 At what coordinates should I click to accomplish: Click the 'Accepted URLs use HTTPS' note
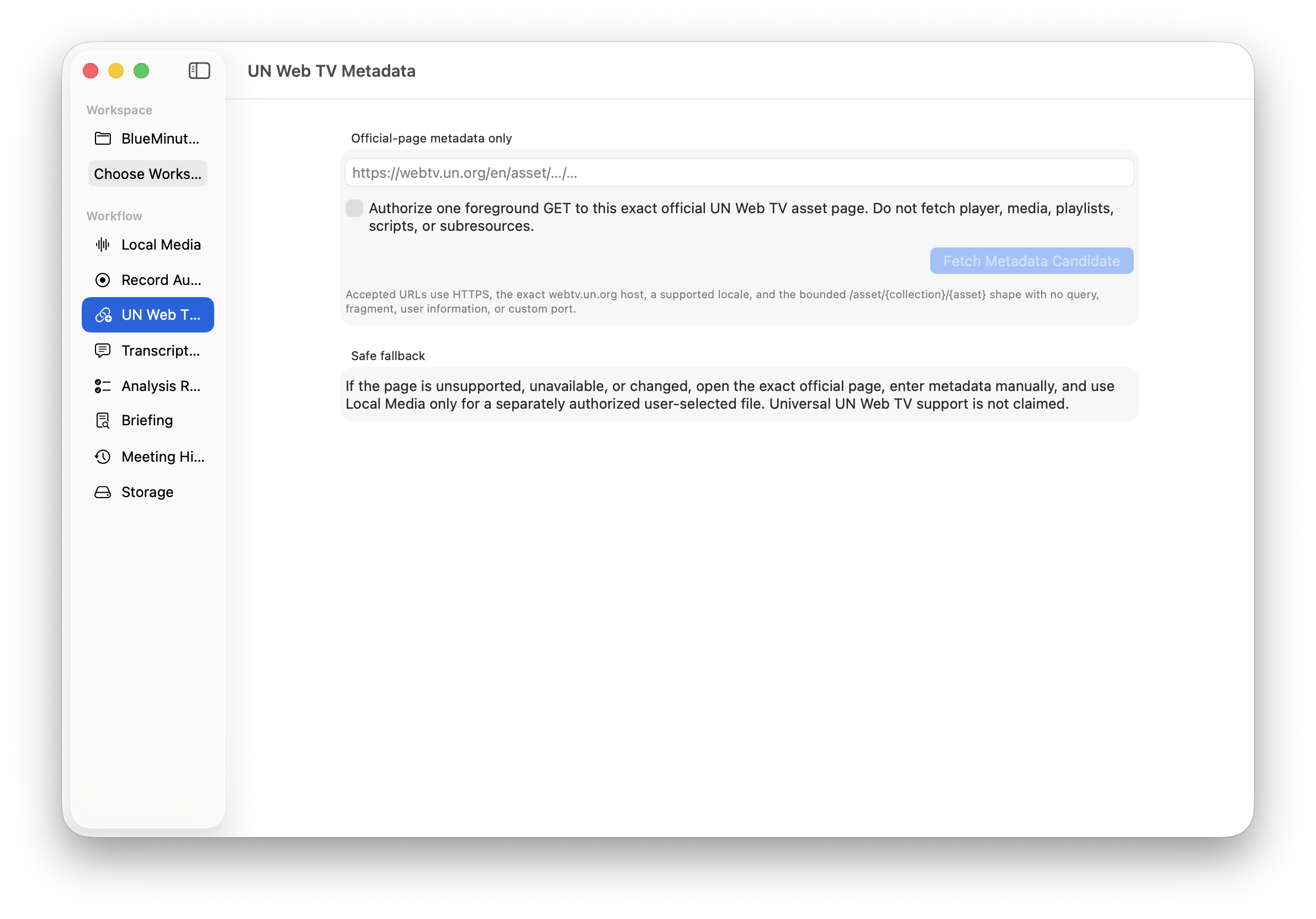(x=722, y=301)
